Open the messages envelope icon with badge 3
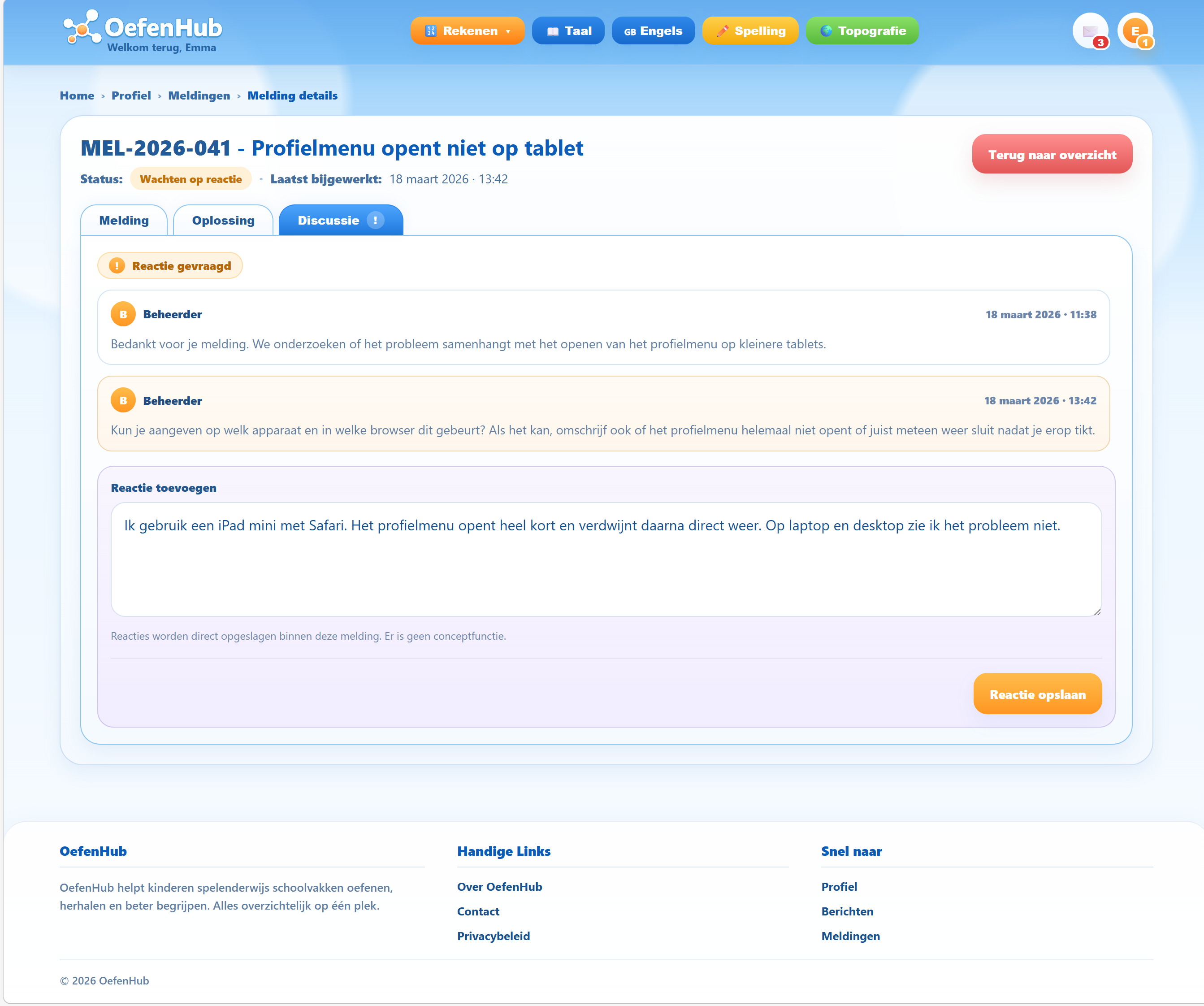Image resolution: width=1204 pixels, height=1006 pixels. click(x=1091, y=31)
